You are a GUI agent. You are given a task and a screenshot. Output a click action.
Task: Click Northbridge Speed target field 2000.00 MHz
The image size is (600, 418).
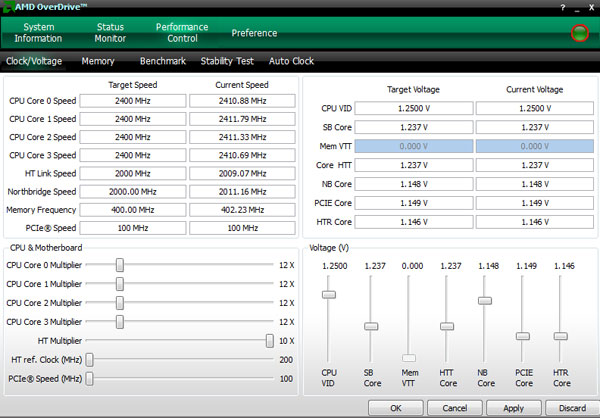[x=133, y=192]
